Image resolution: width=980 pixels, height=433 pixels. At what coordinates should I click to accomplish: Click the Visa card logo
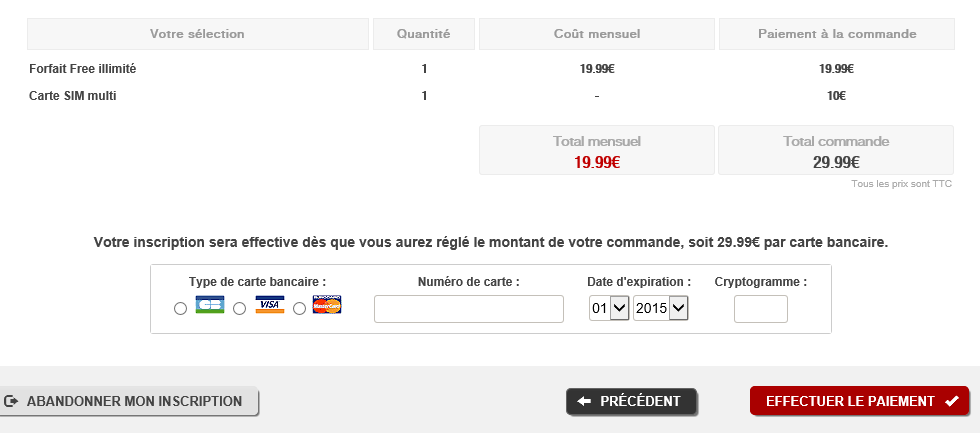tap(270, 305)
